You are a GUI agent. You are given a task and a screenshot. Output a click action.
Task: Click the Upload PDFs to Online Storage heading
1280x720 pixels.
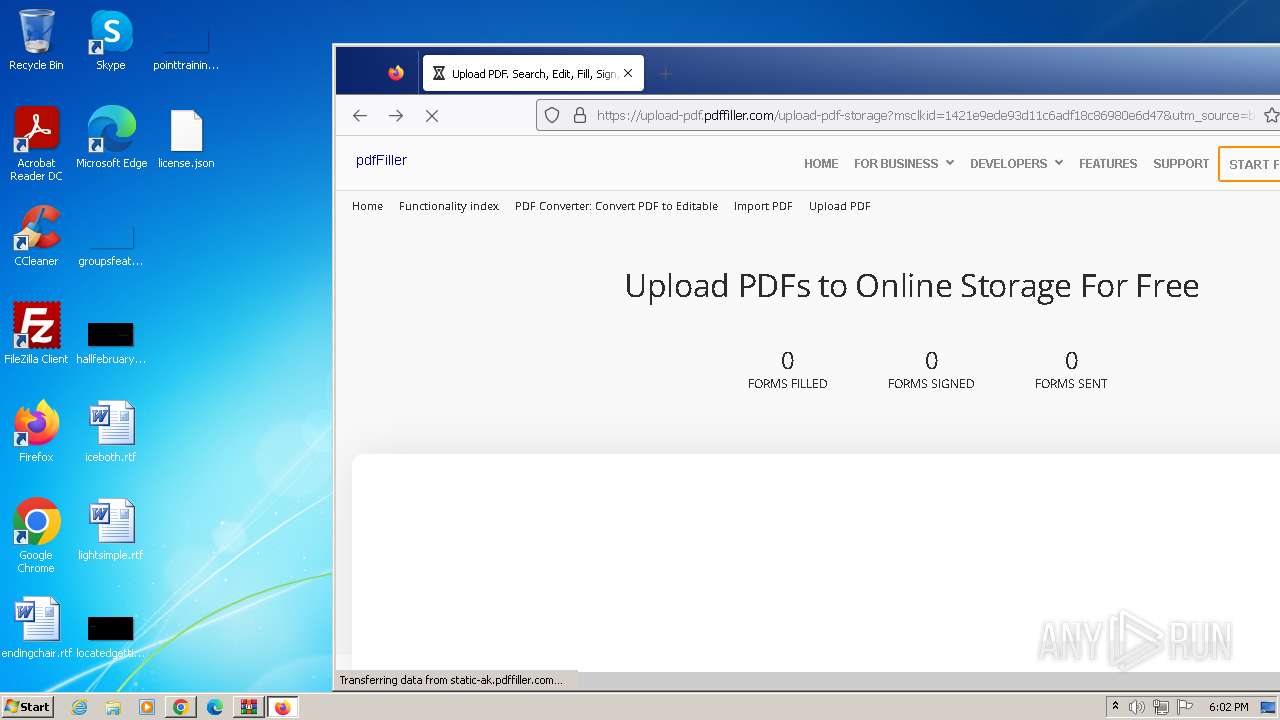click(x=912, y=286)
